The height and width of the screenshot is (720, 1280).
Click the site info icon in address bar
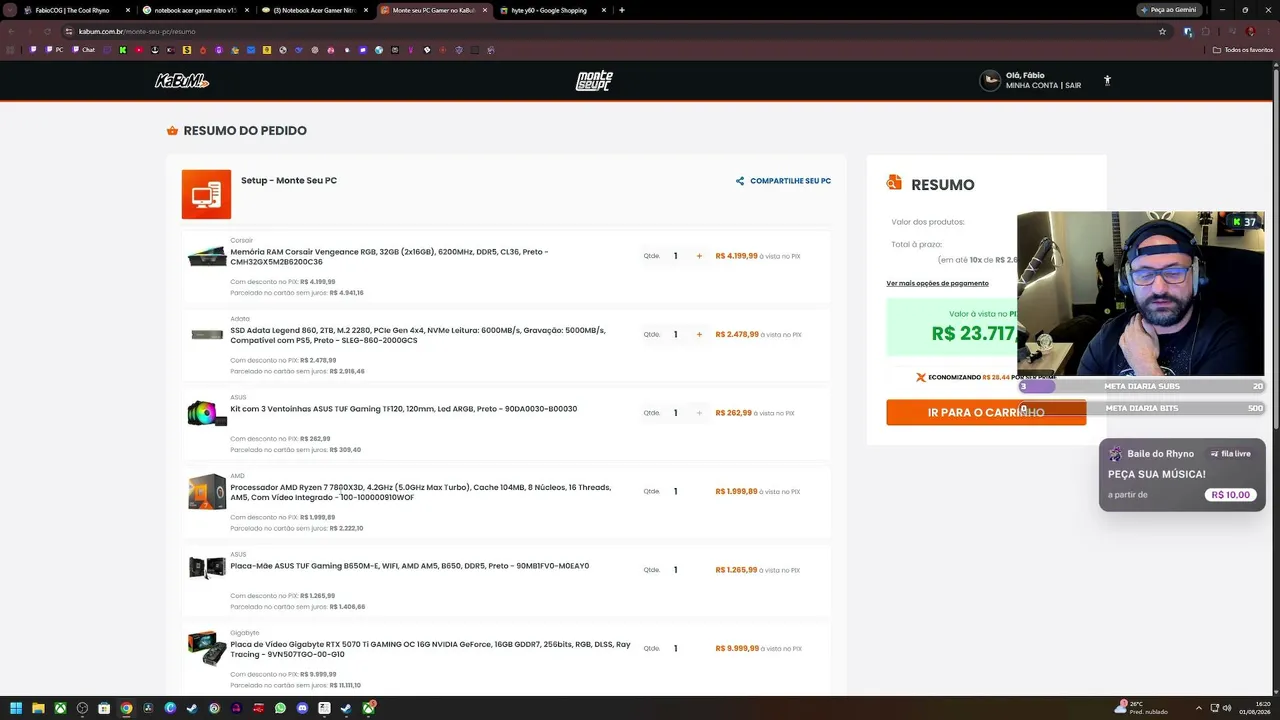point(69,31)
